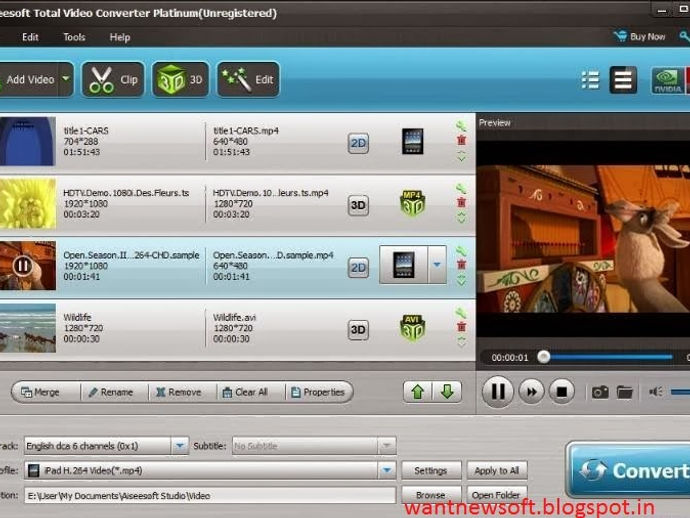Switch to the bulleted list view
690x518 pixels.
coord(590,80)
